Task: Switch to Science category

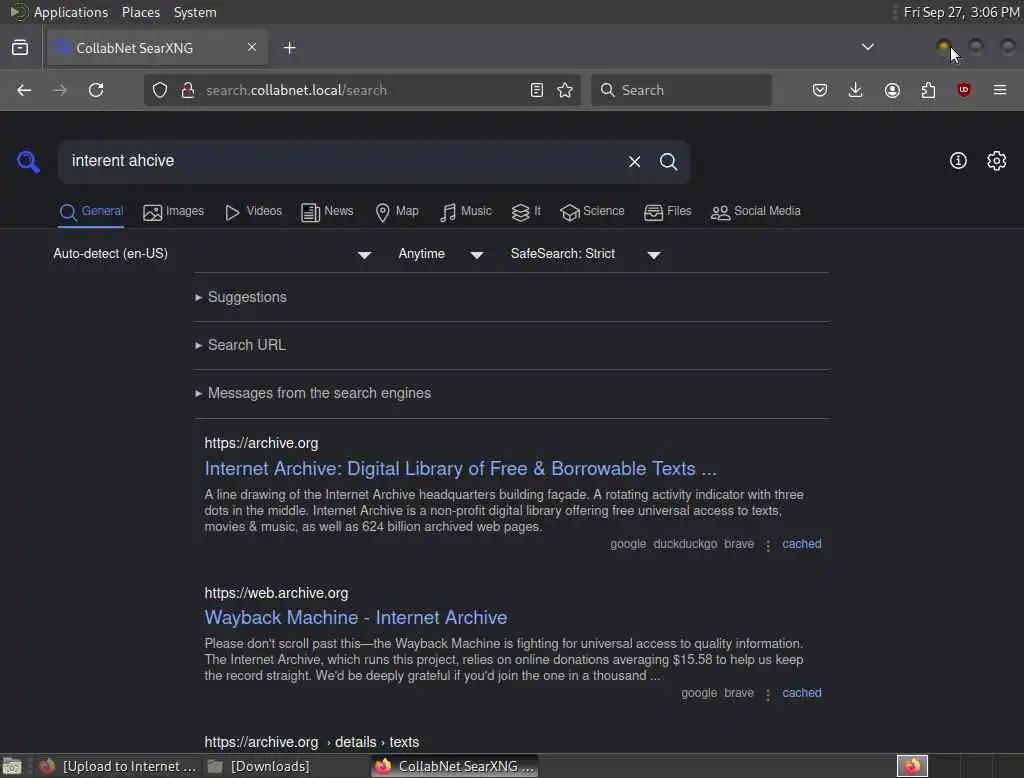Action: click(x=592, y=212)
